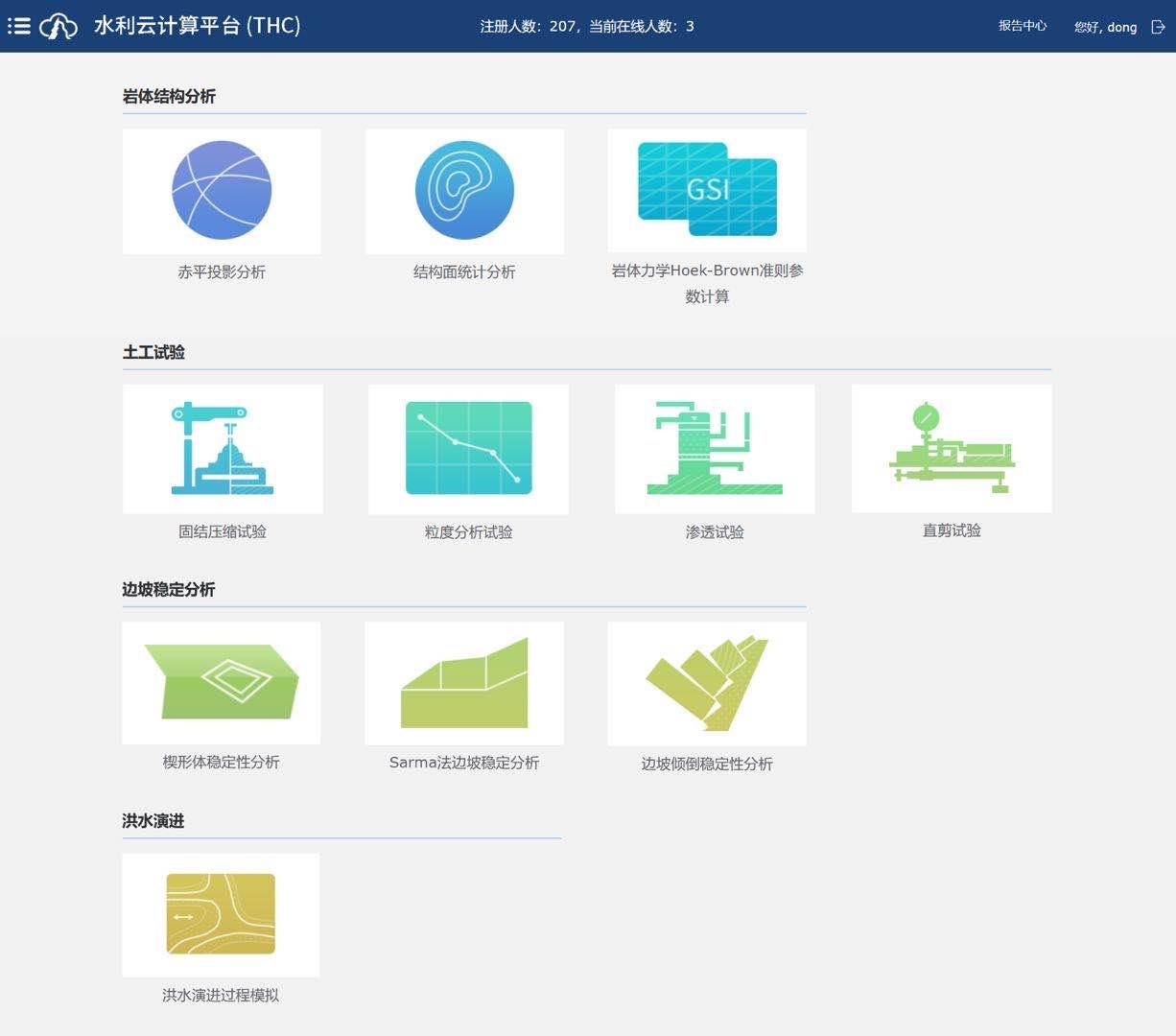Click the 赤平投影分析 text link
The height and width of the screenshot is (1036, 1176).
tap(222, 272)
